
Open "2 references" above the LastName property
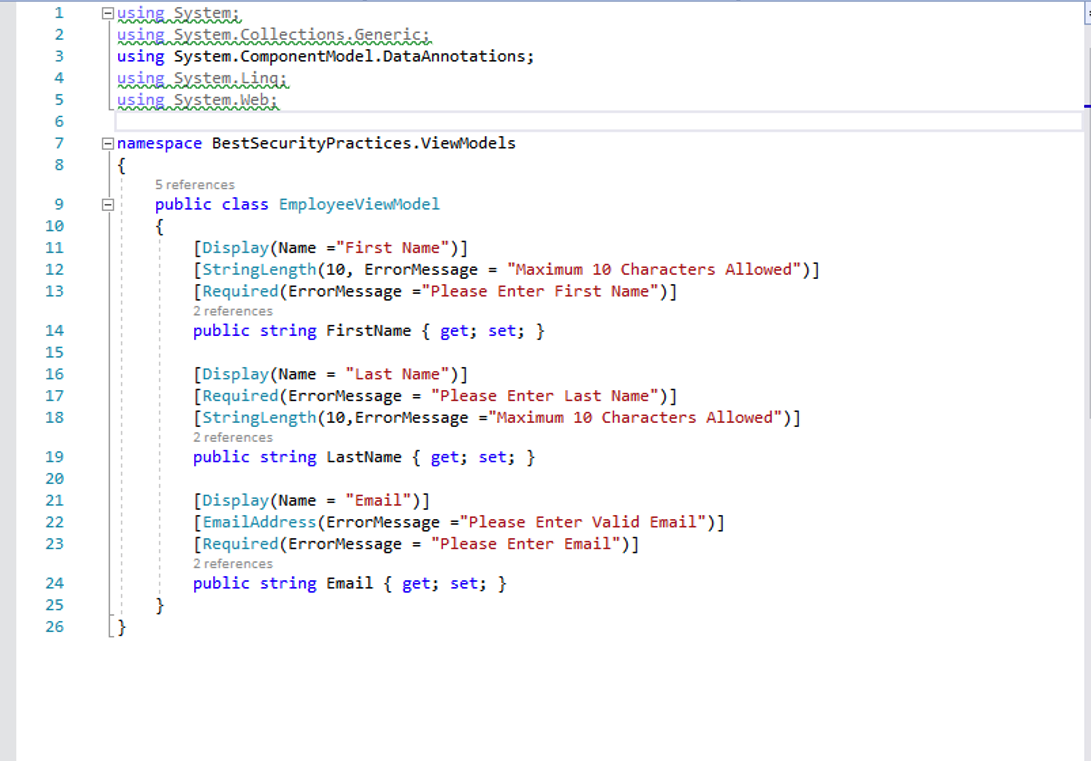click(x=233, y=437)
